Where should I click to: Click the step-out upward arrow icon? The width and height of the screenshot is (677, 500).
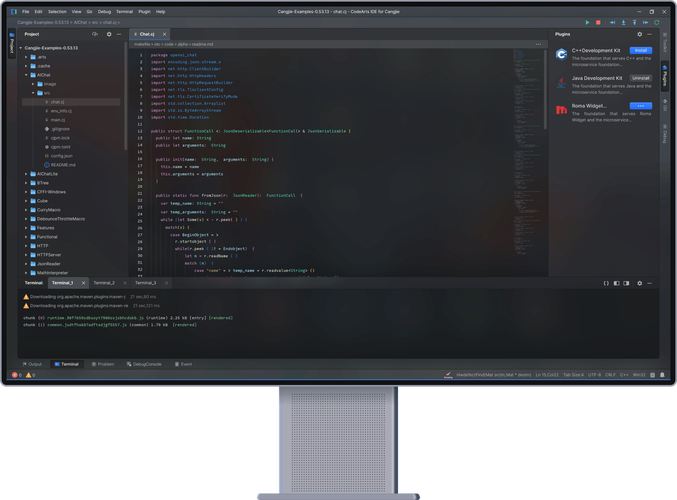click(634, 22)
